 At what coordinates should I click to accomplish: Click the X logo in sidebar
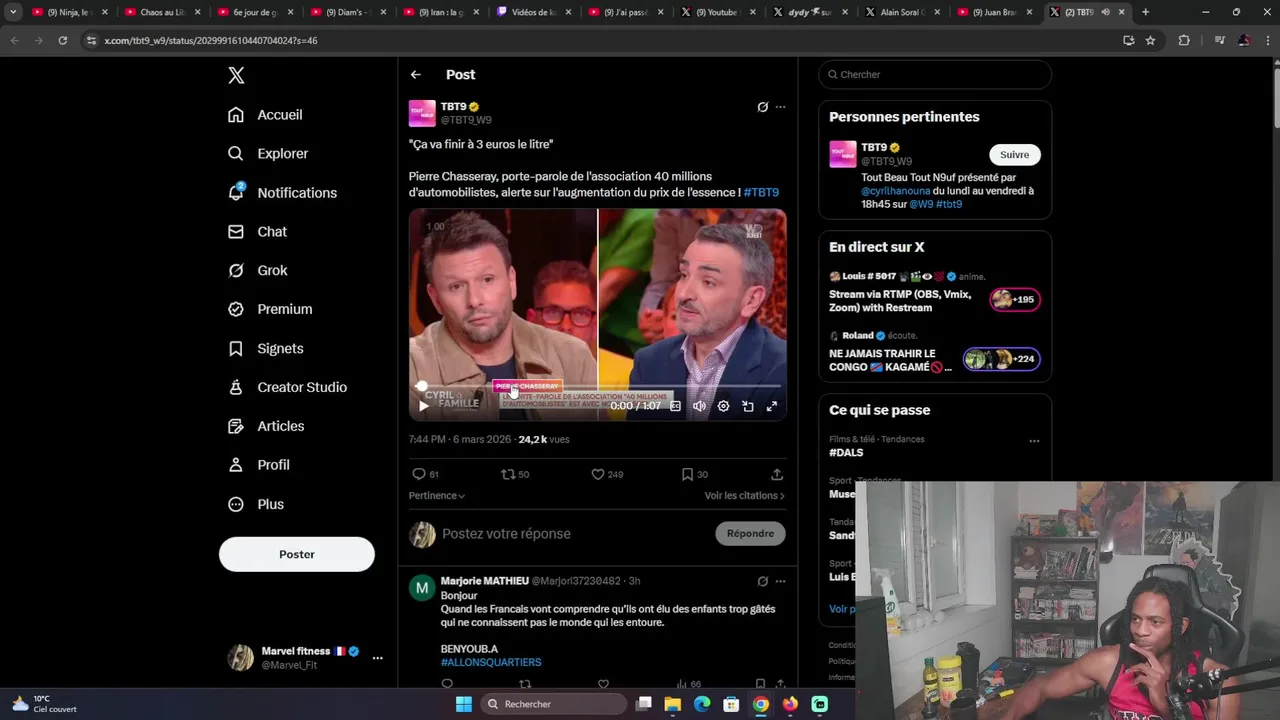coord(236,75)
